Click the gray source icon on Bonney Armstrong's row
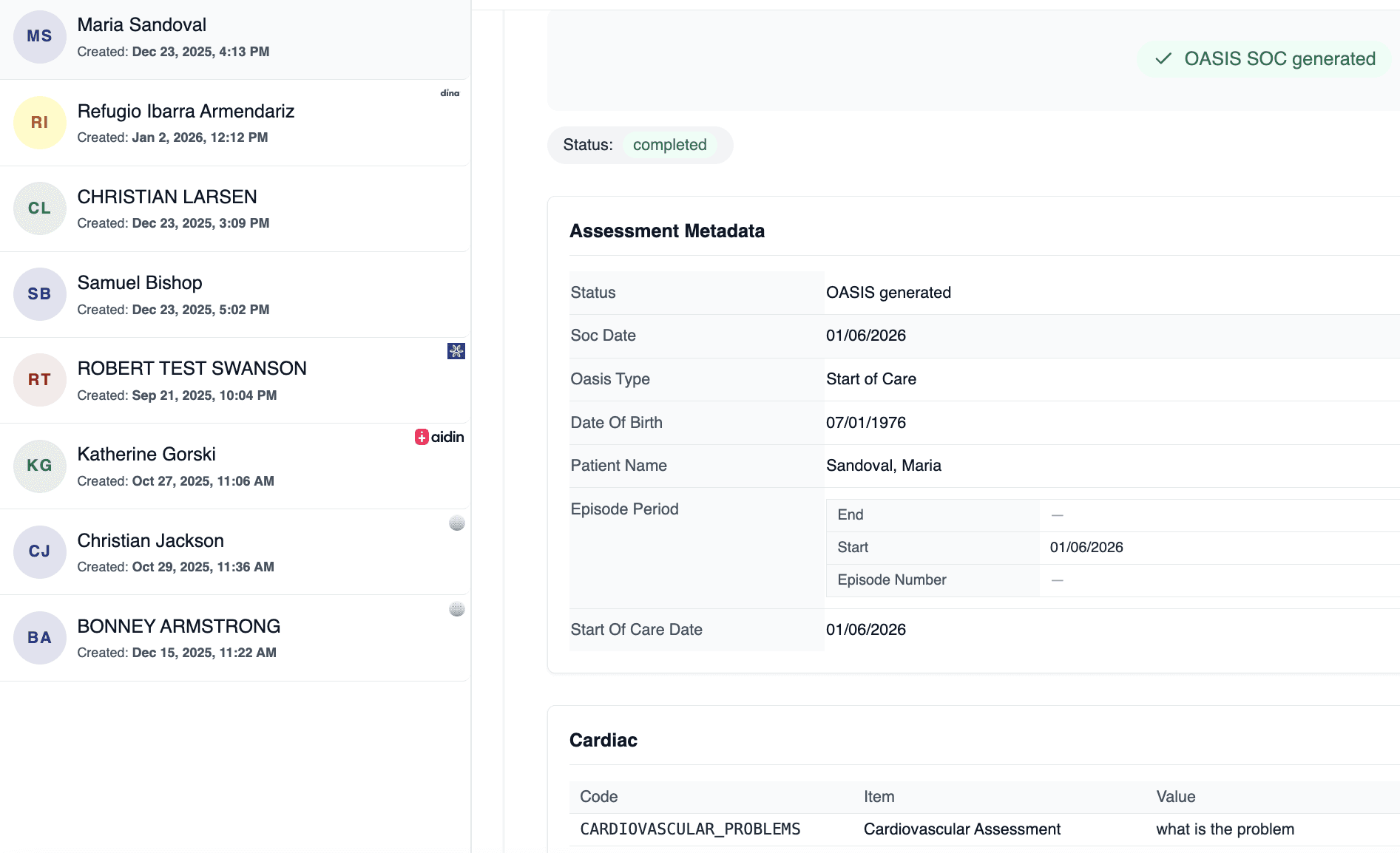Viewport: 1400px width, 853px height. [457, 609]
